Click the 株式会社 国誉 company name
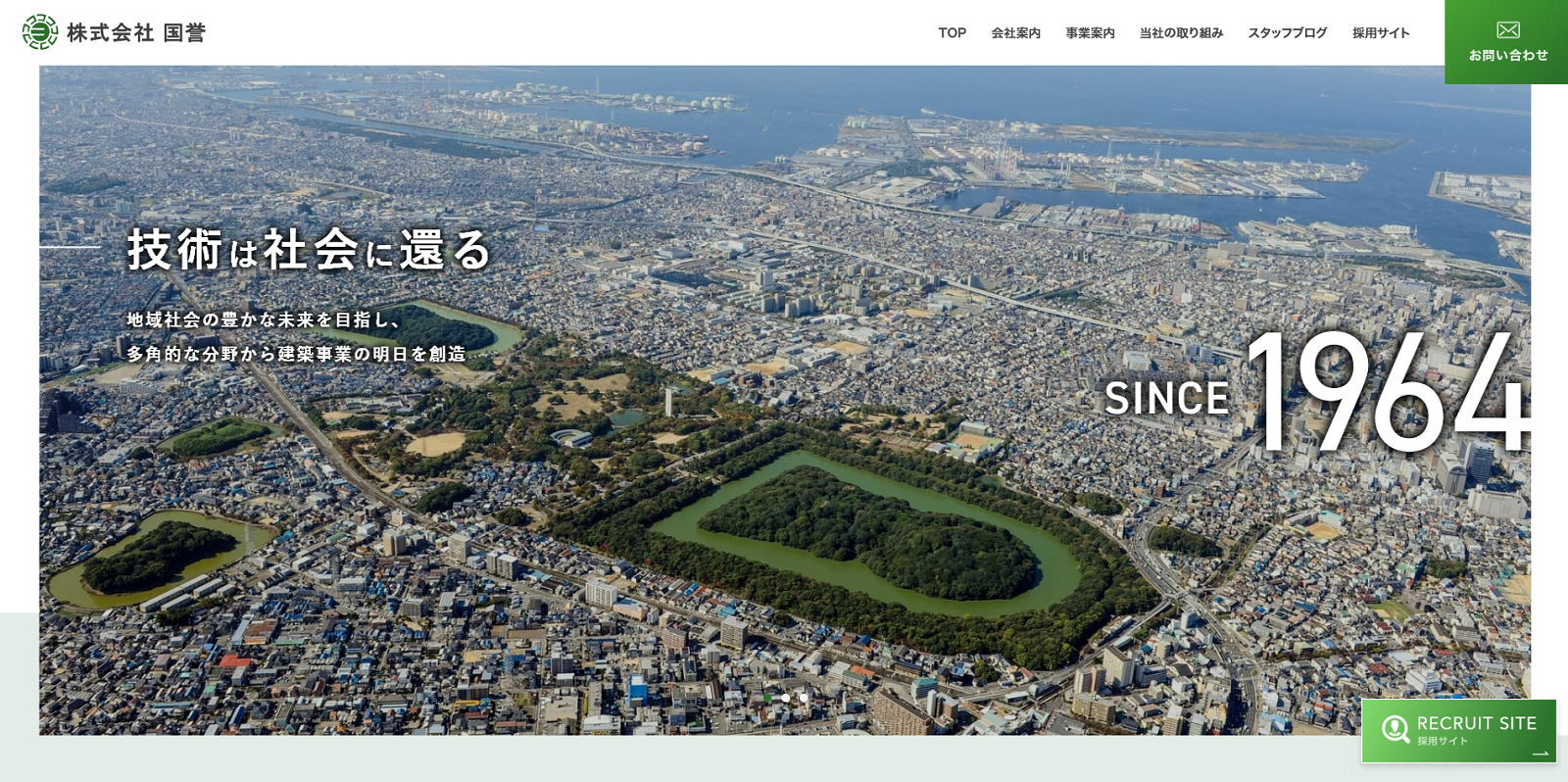The width and height of the screenshot is (1568, 782). pyautogui.click(x=136, y=33)
